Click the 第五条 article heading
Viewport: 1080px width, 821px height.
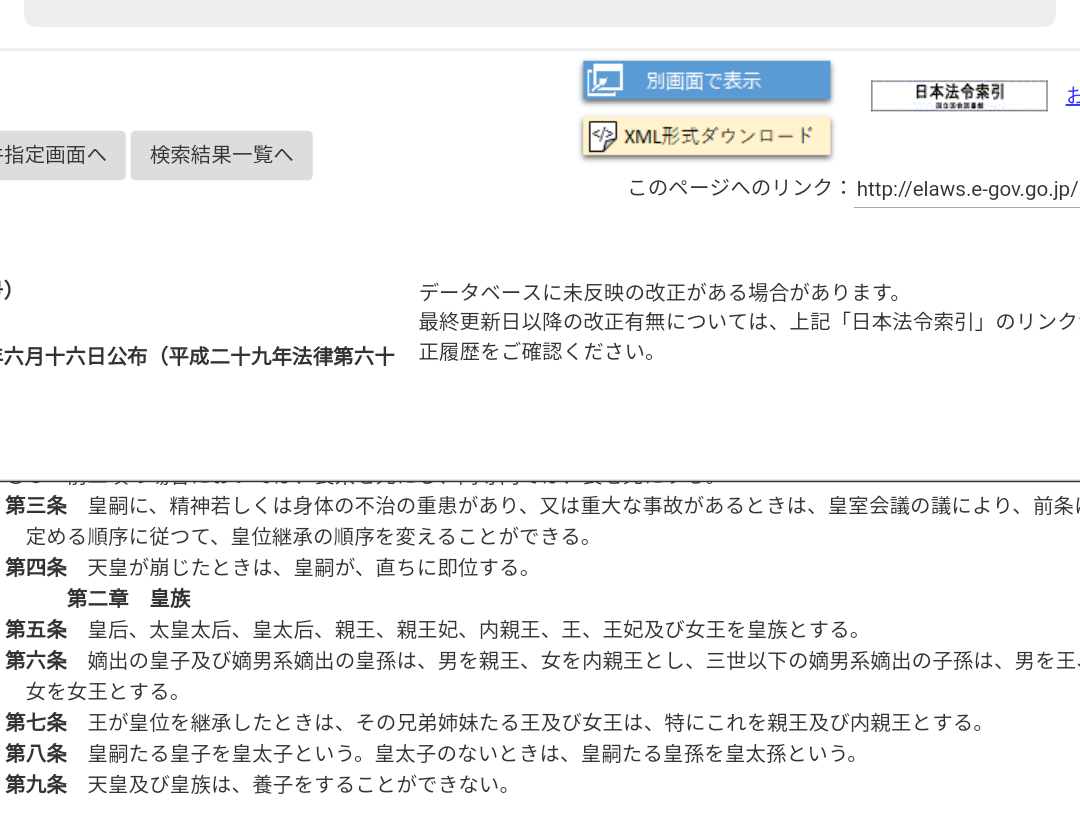pos(37,630)
